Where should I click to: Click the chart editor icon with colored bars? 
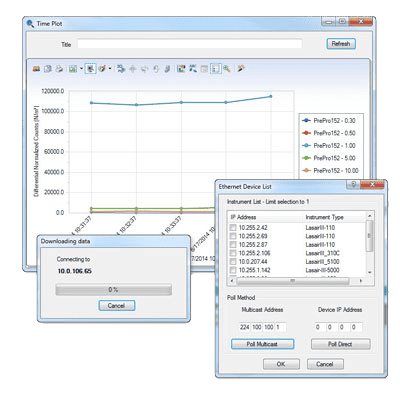[181, 69]
